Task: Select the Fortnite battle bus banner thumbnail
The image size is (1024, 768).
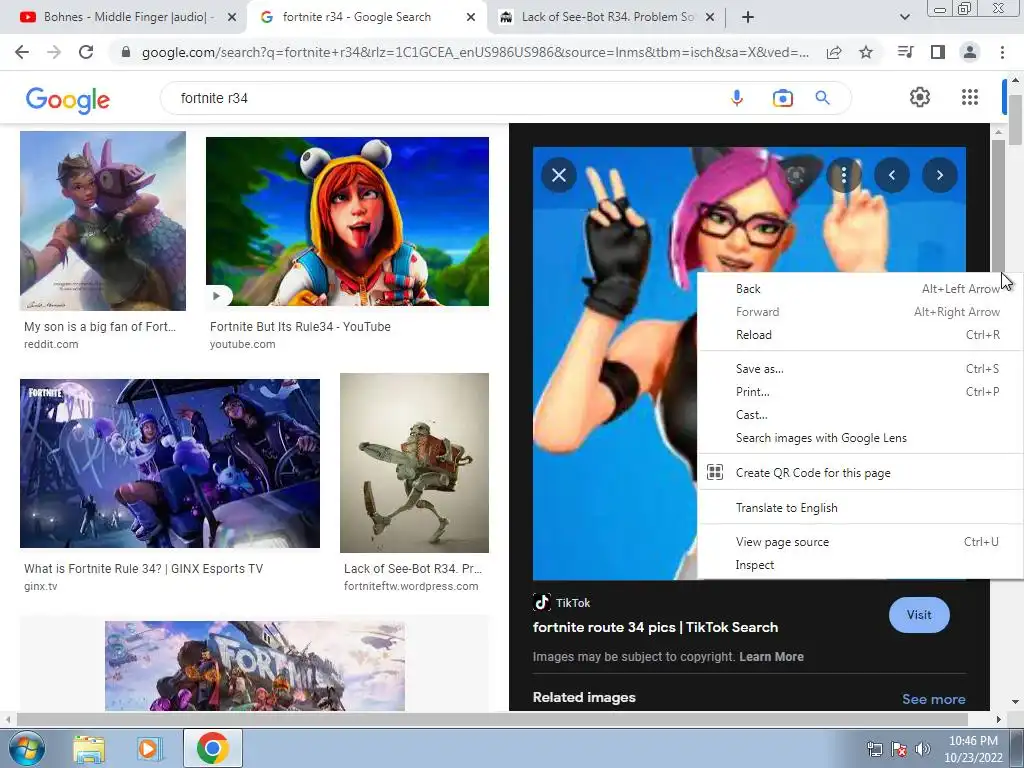Action: pyautogui.click(x=255, y=665)
